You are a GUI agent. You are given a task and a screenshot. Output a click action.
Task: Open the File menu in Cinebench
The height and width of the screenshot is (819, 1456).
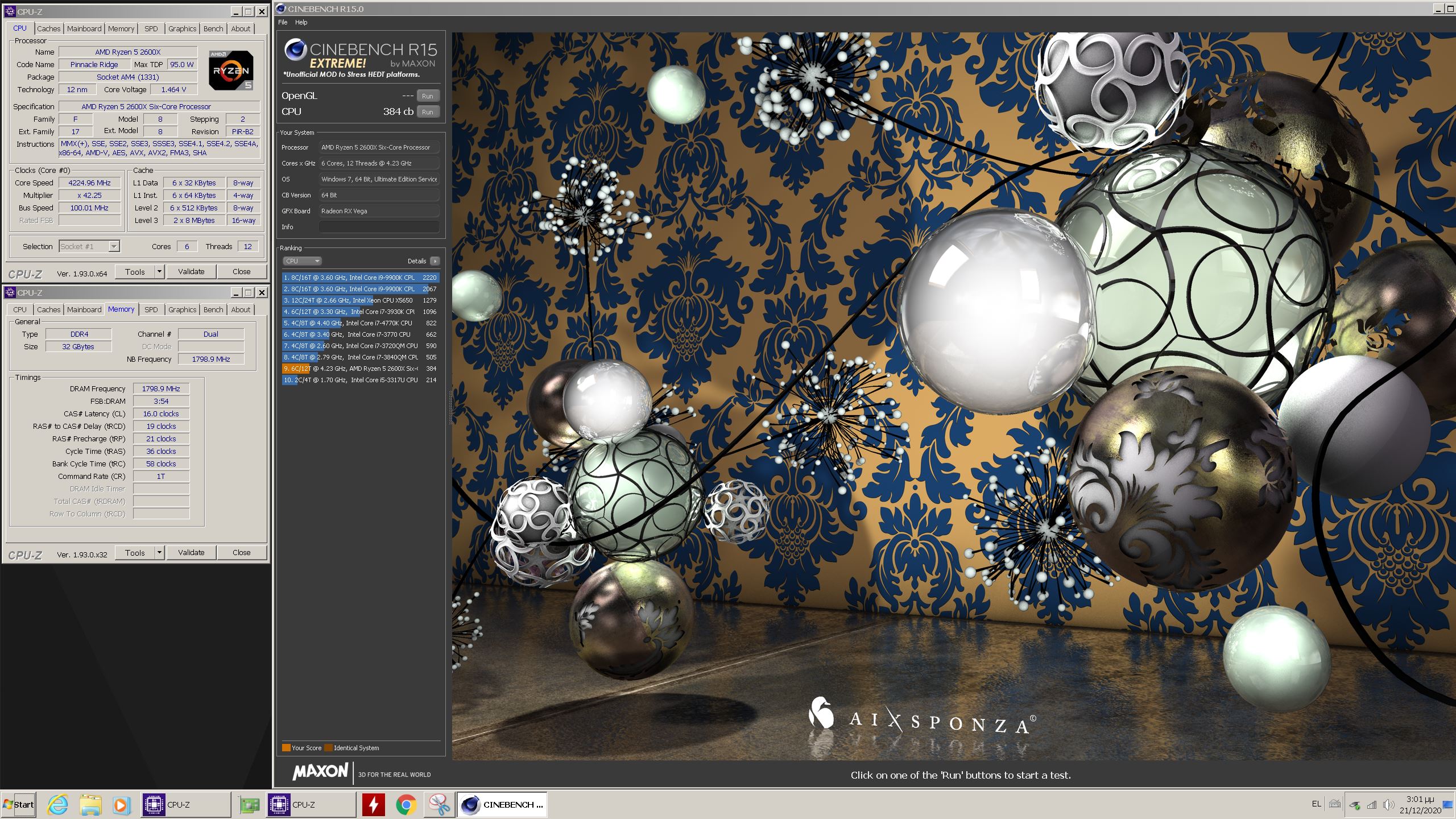pos(283,22)
